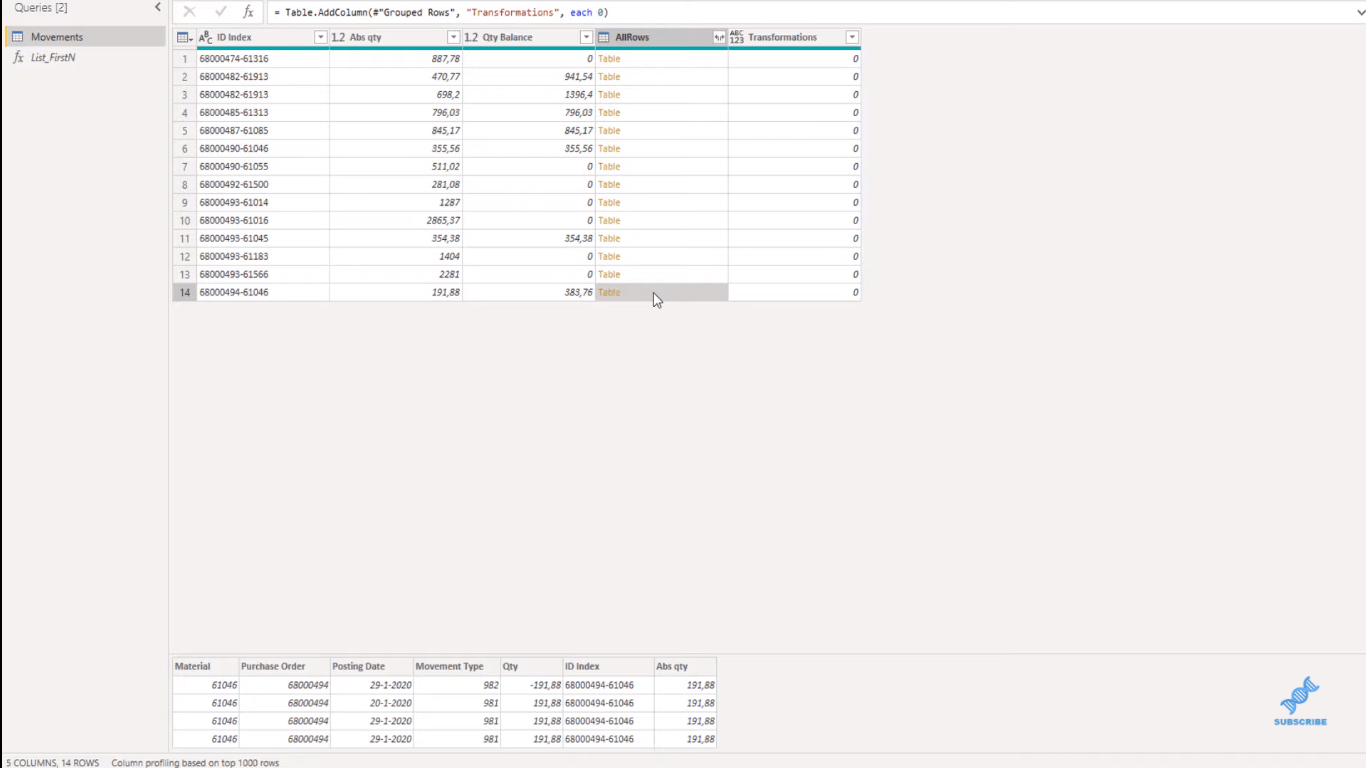This screenshot has width=1366, height=768.
Task: Collapse the Queries pane with the chevron
Action: 157,7
